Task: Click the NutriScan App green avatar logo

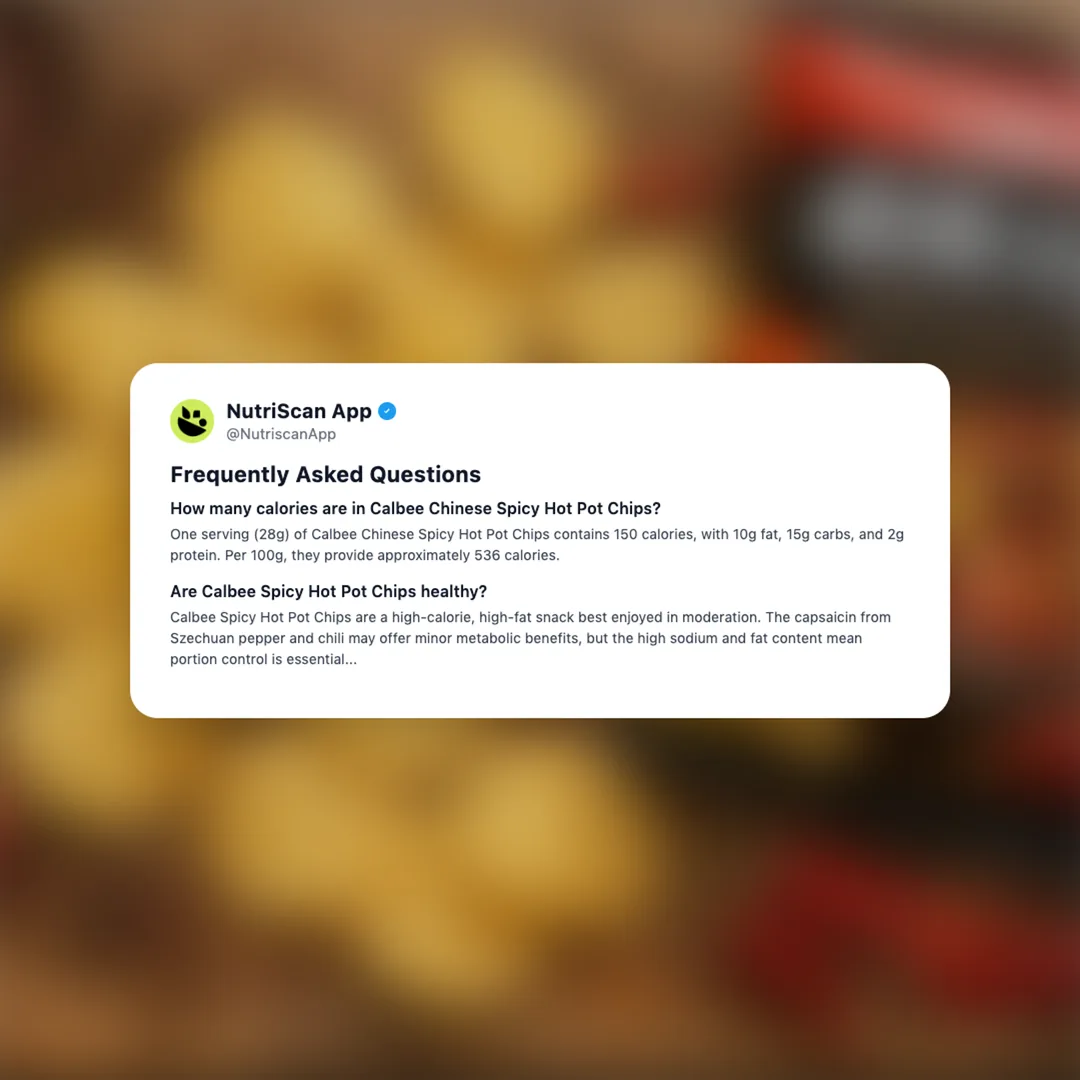Action: [x=192, y=421]
